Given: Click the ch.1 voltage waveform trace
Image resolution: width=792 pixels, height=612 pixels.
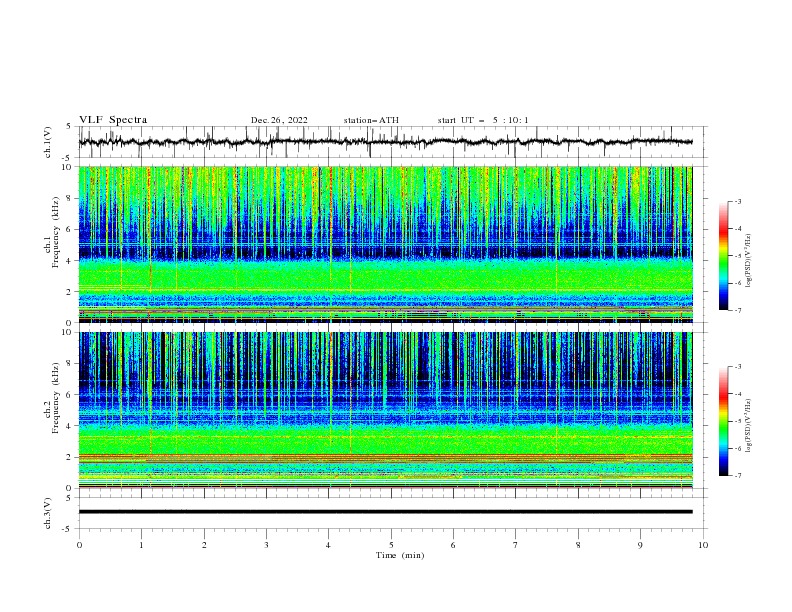Looking at the screenshot, I should tap(385, 142).
